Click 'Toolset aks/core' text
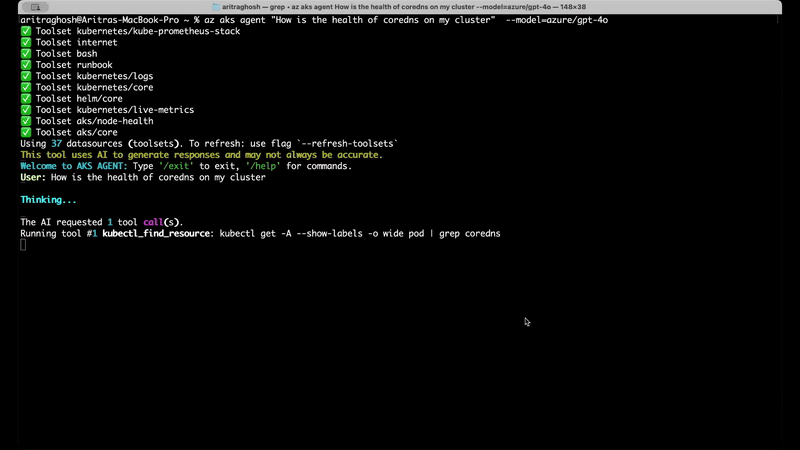This screenshot has height=450, width=800. (77, 132)
